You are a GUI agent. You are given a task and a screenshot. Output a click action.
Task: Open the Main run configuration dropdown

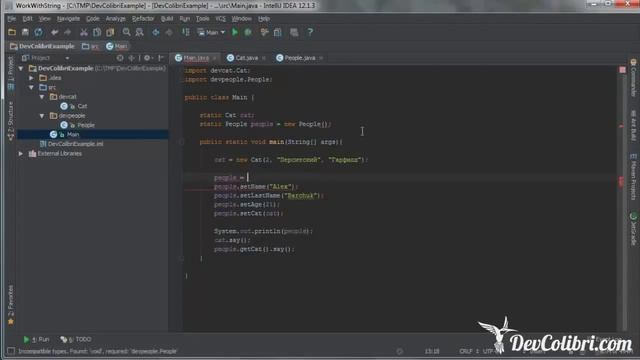tap(211, 32)
